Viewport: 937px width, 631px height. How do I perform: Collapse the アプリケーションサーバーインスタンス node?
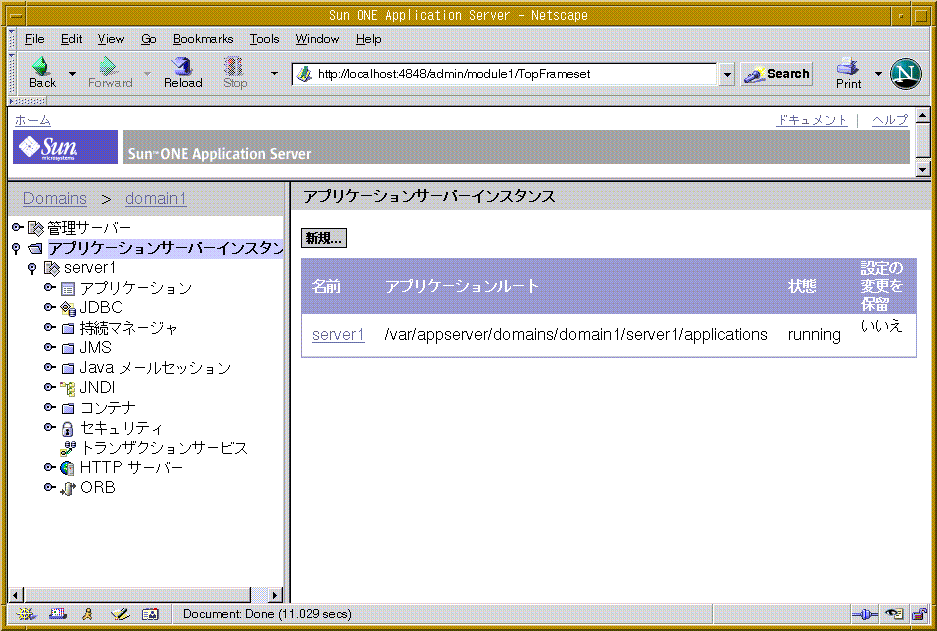(x=16, y=248)
